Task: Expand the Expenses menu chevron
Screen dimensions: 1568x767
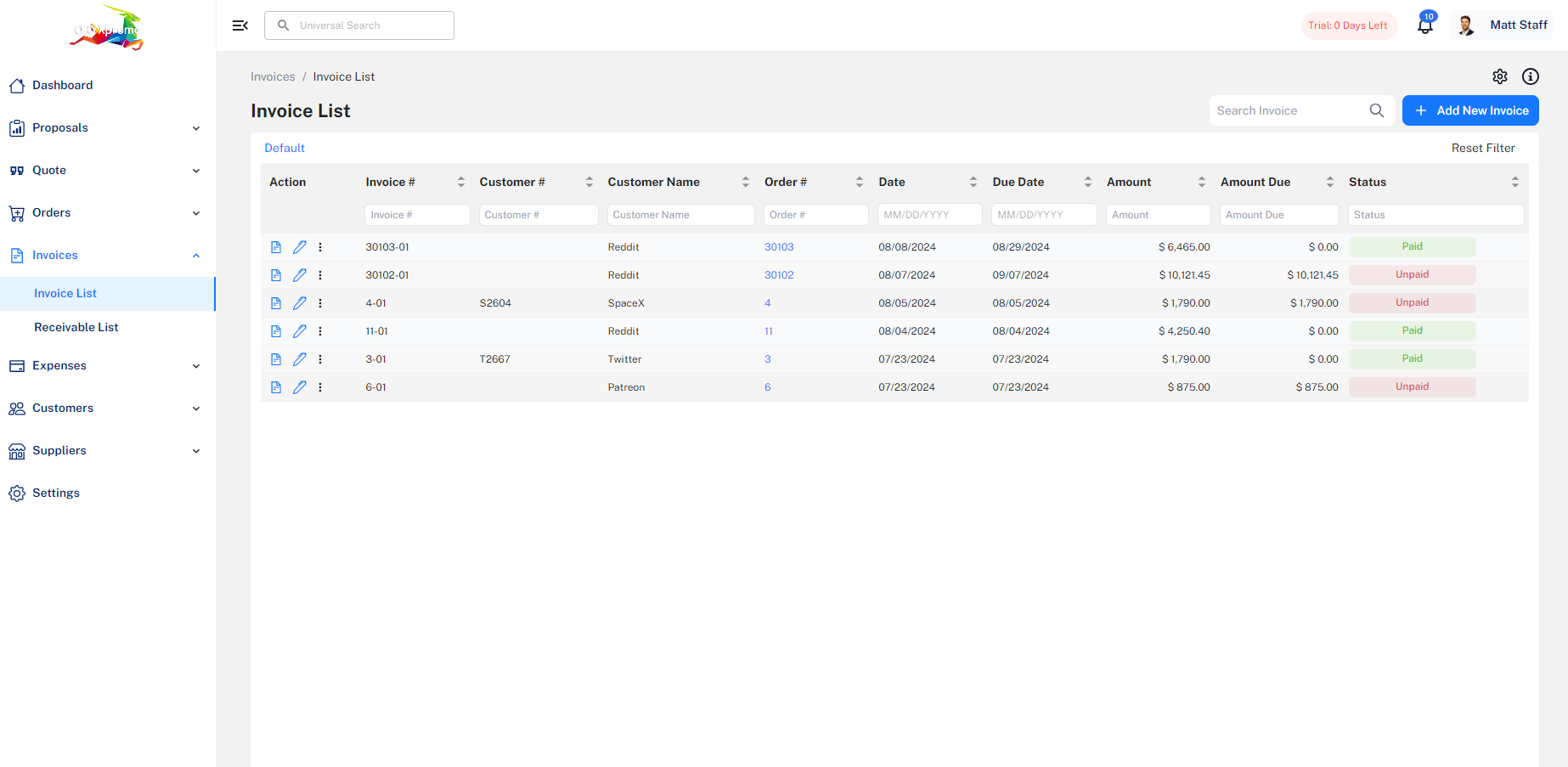Action: (x=196, y=366)
